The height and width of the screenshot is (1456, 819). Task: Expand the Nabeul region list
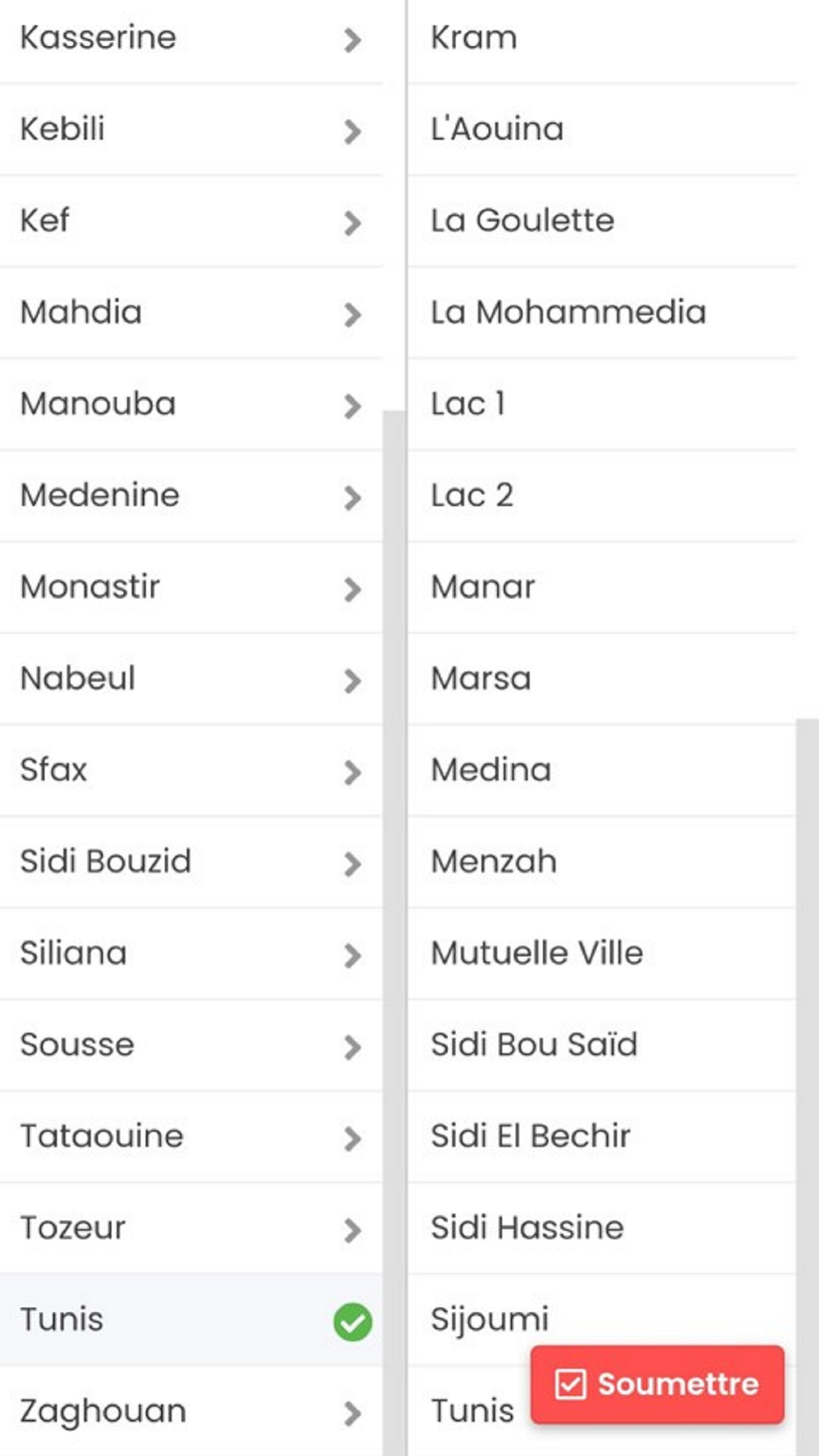(x=191, y=679)
